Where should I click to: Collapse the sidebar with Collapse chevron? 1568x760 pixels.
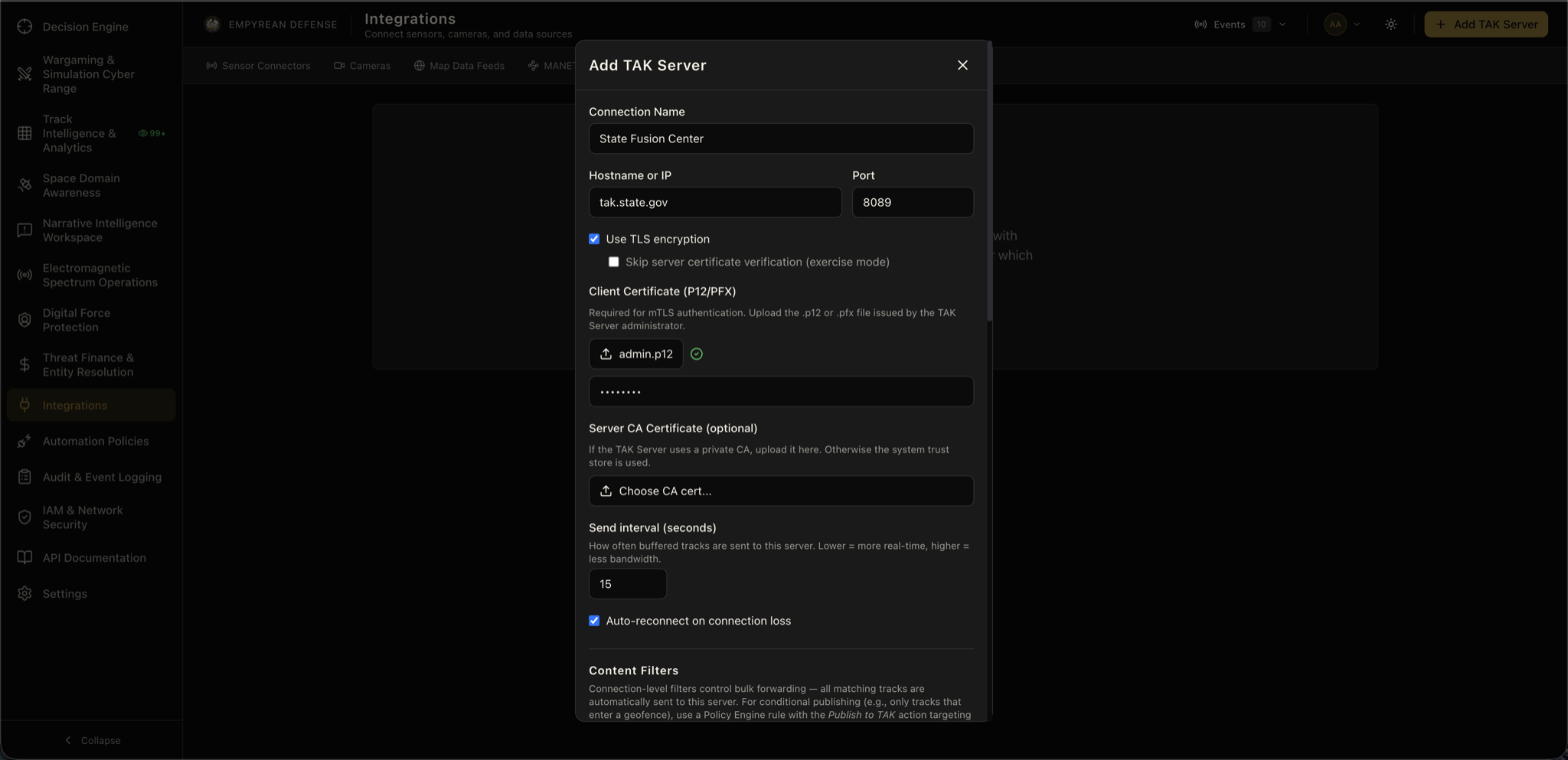pos(68,741)
